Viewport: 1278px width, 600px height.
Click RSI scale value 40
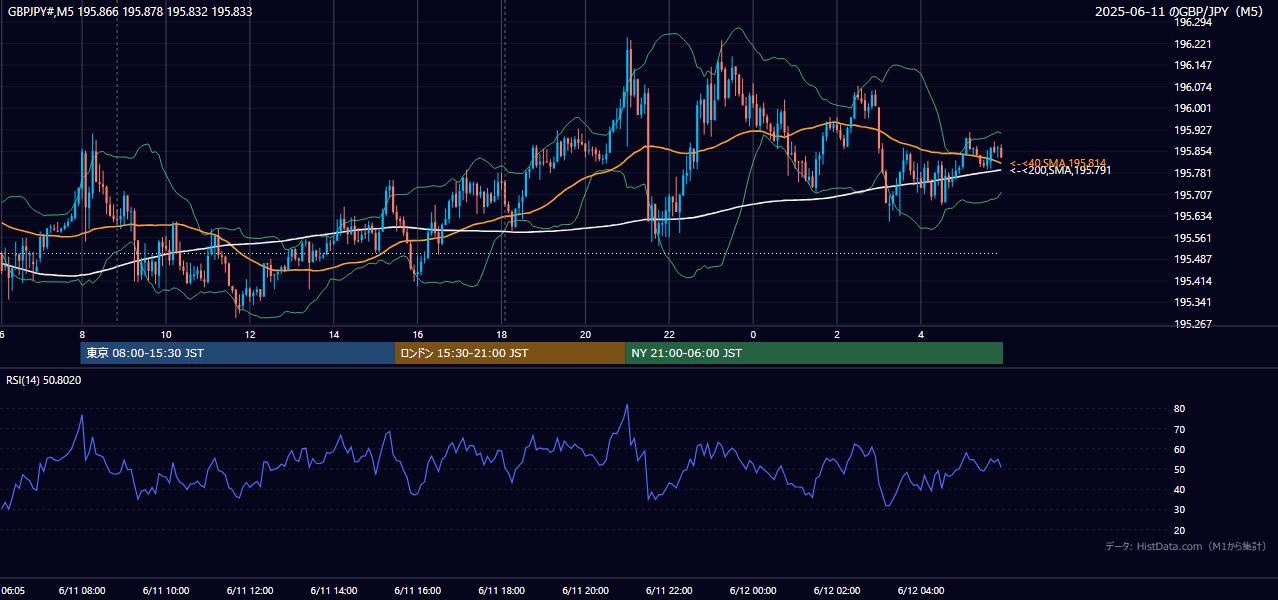(1179, 489)
